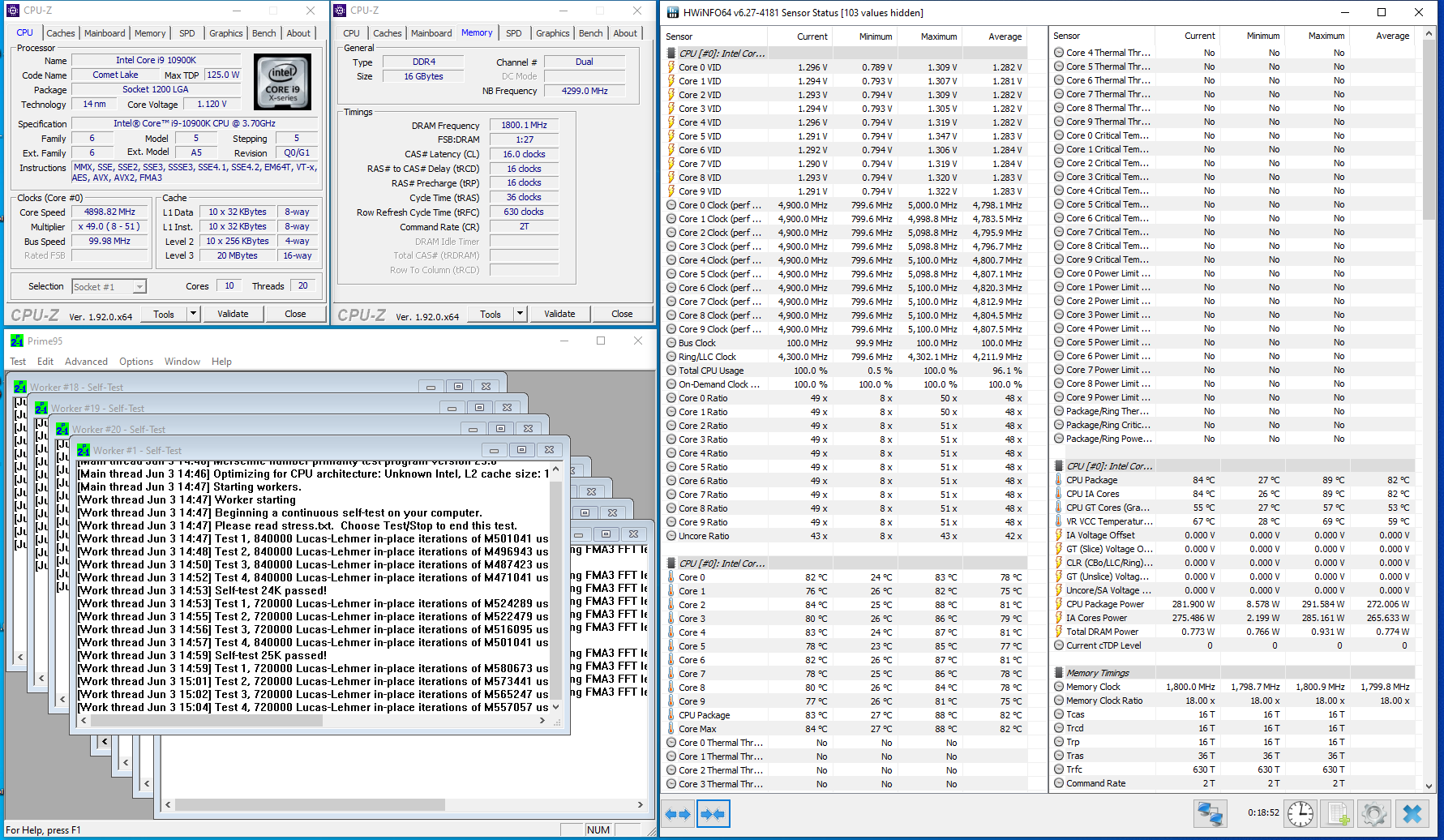Reset the HWiNFO elapsed time clock icon
Screen dimensions: 1444x840
[1300, 813]
